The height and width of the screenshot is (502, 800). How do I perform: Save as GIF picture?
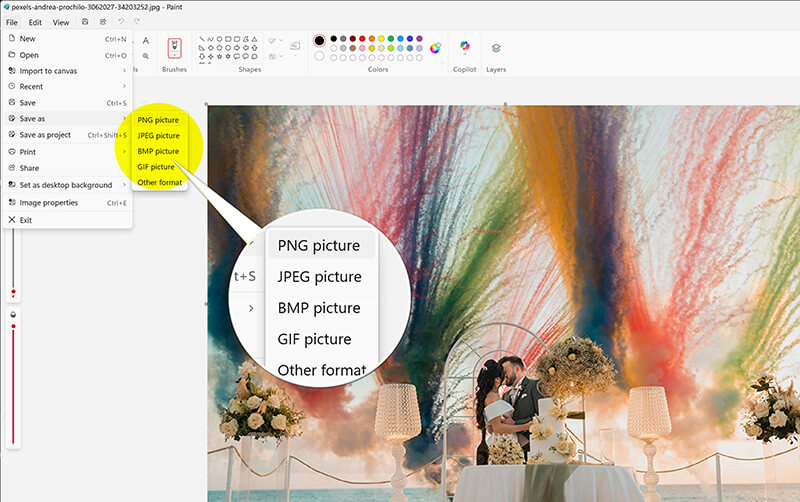pyautogui.click(x=159, y=167)
